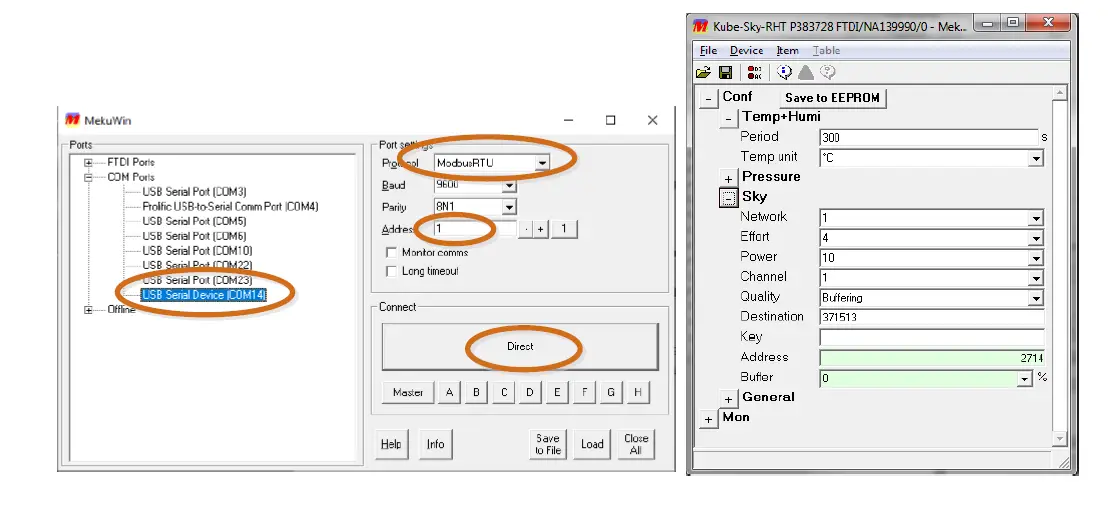Open the Device menu
The image size is (1119, 507).
(x=746, y=51)
